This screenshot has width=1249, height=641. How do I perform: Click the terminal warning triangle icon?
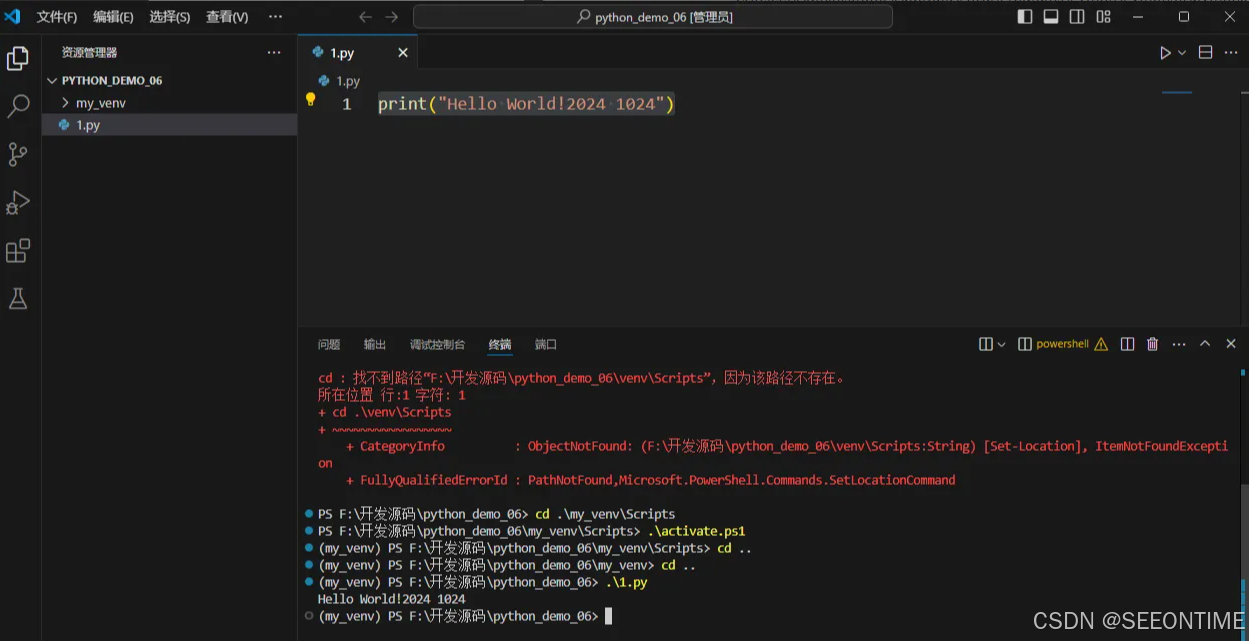click(x=1101, y=344)
